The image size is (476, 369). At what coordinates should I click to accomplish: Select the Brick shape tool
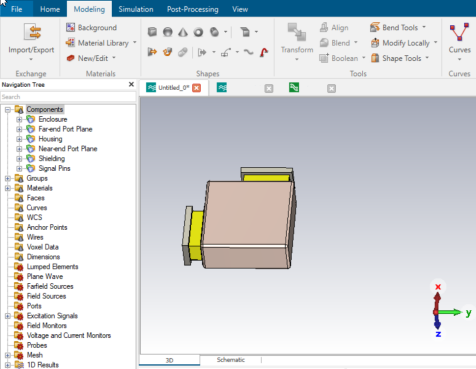[x=152, y=32]
